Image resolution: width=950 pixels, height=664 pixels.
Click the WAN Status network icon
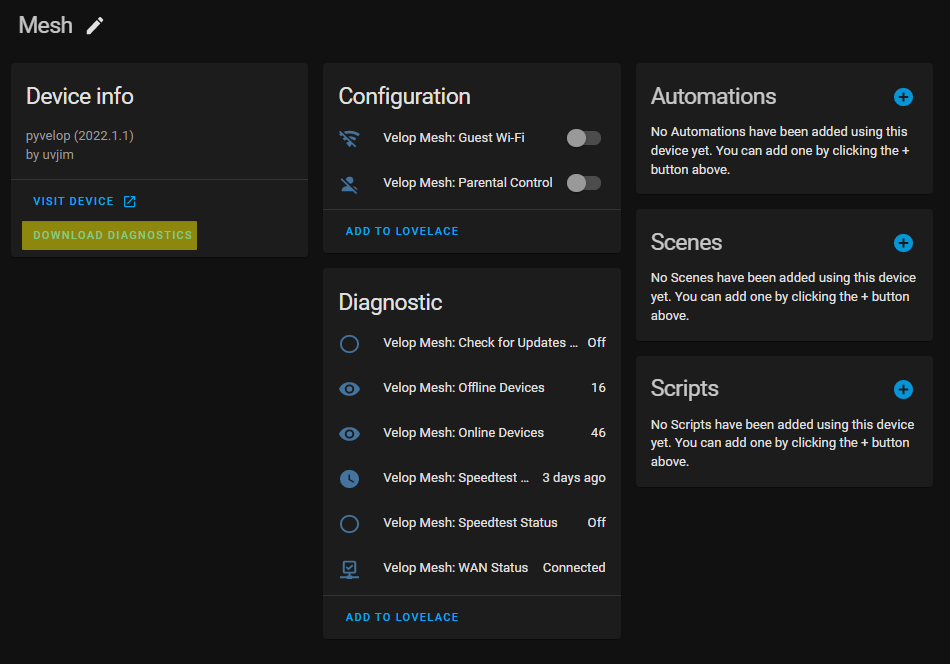pos(349,569)
